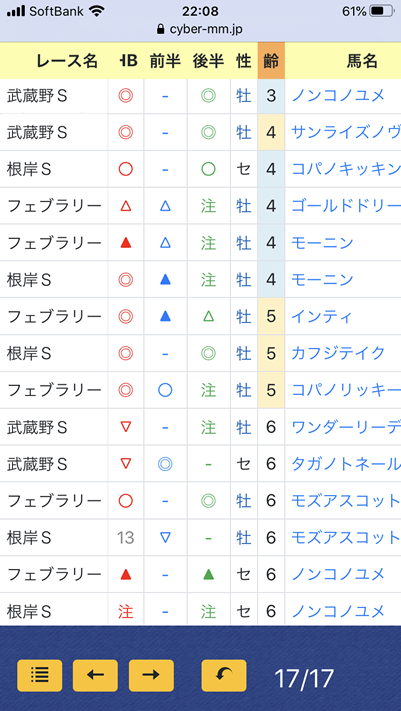Open horse link カフジテイク
The width and height of the screenshot is (401, 711).
pyautogui.click(x=338, y=353)
